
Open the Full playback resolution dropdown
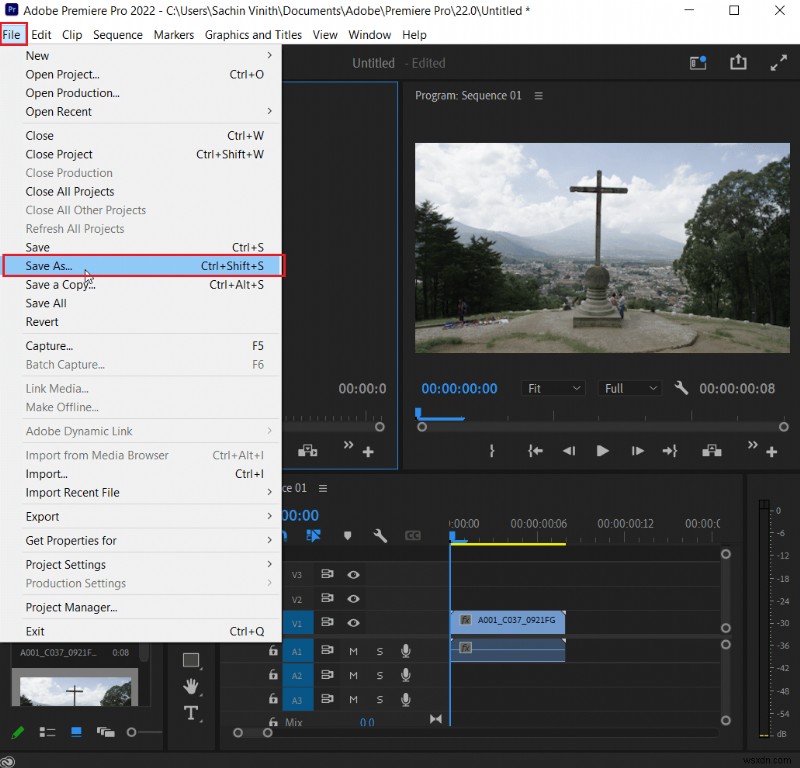pos(629,388)
